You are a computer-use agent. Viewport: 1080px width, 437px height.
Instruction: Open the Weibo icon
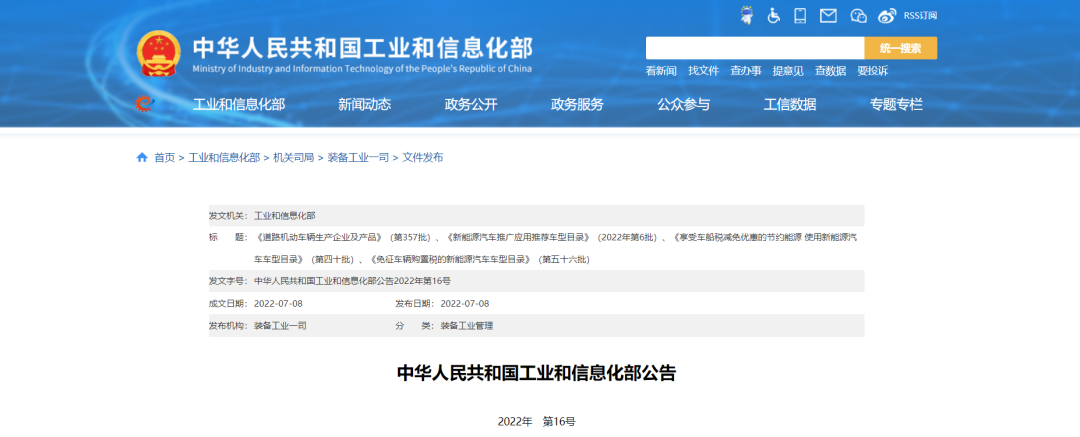(889, 15)
